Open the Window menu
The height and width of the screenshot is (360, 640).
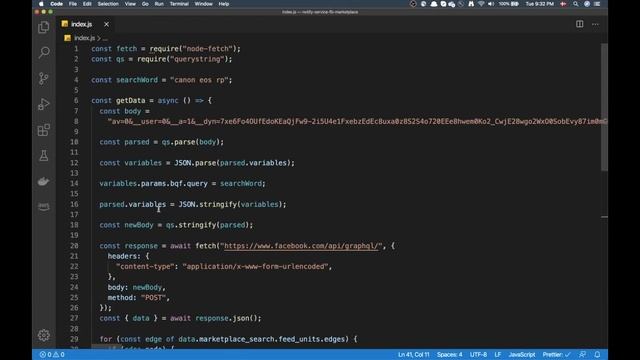[203, 4]
